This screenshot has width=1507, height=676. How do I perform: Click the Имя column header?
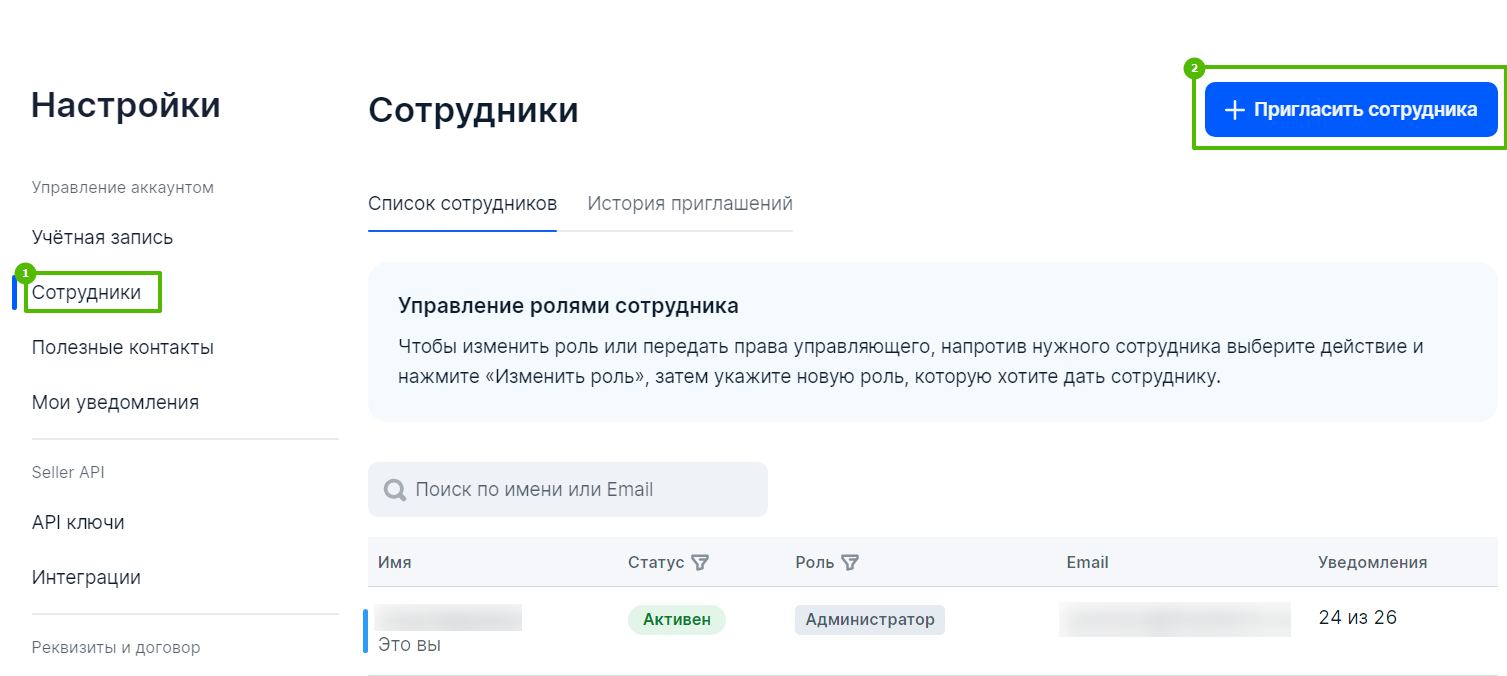pos(395,563)
